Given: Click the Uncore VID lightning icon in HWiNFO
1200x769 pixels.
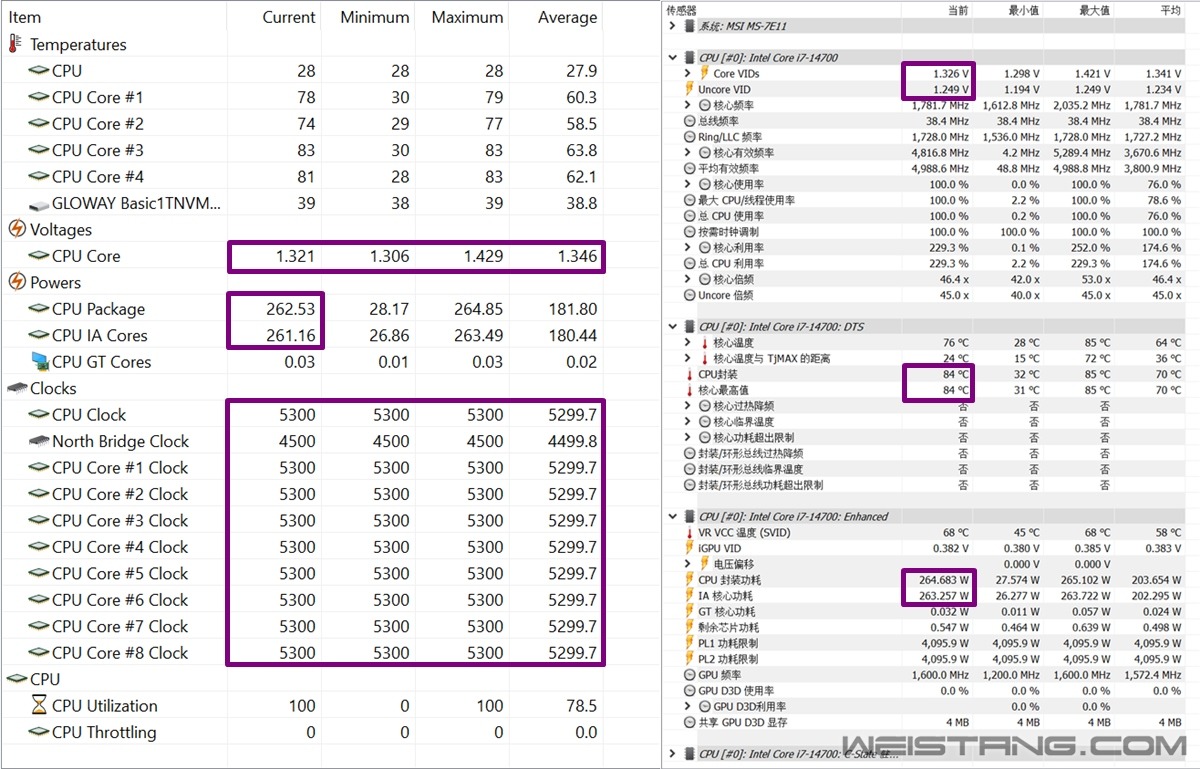Looking at the screenshot, I should pos(689,89).
